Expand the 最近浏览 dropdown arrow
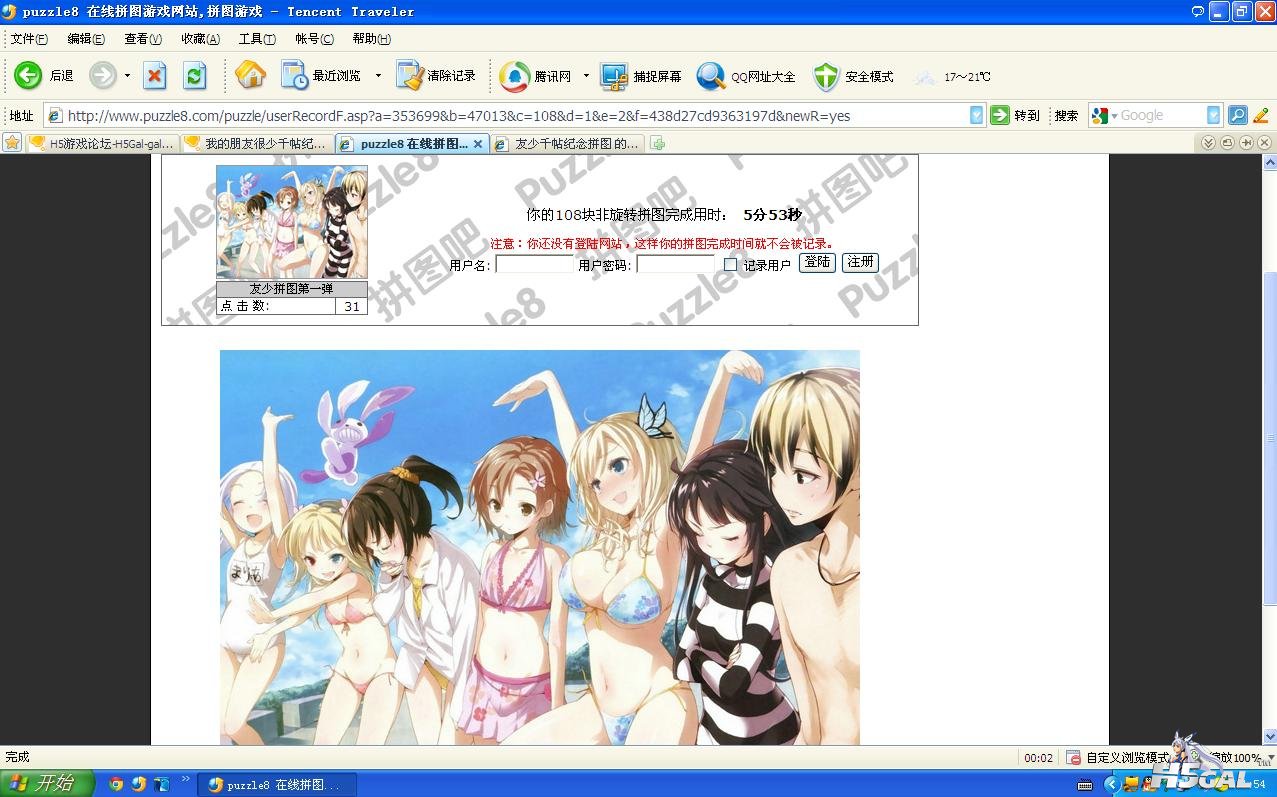This screenshot has height=797, width=1277. [x=378, y=76]
